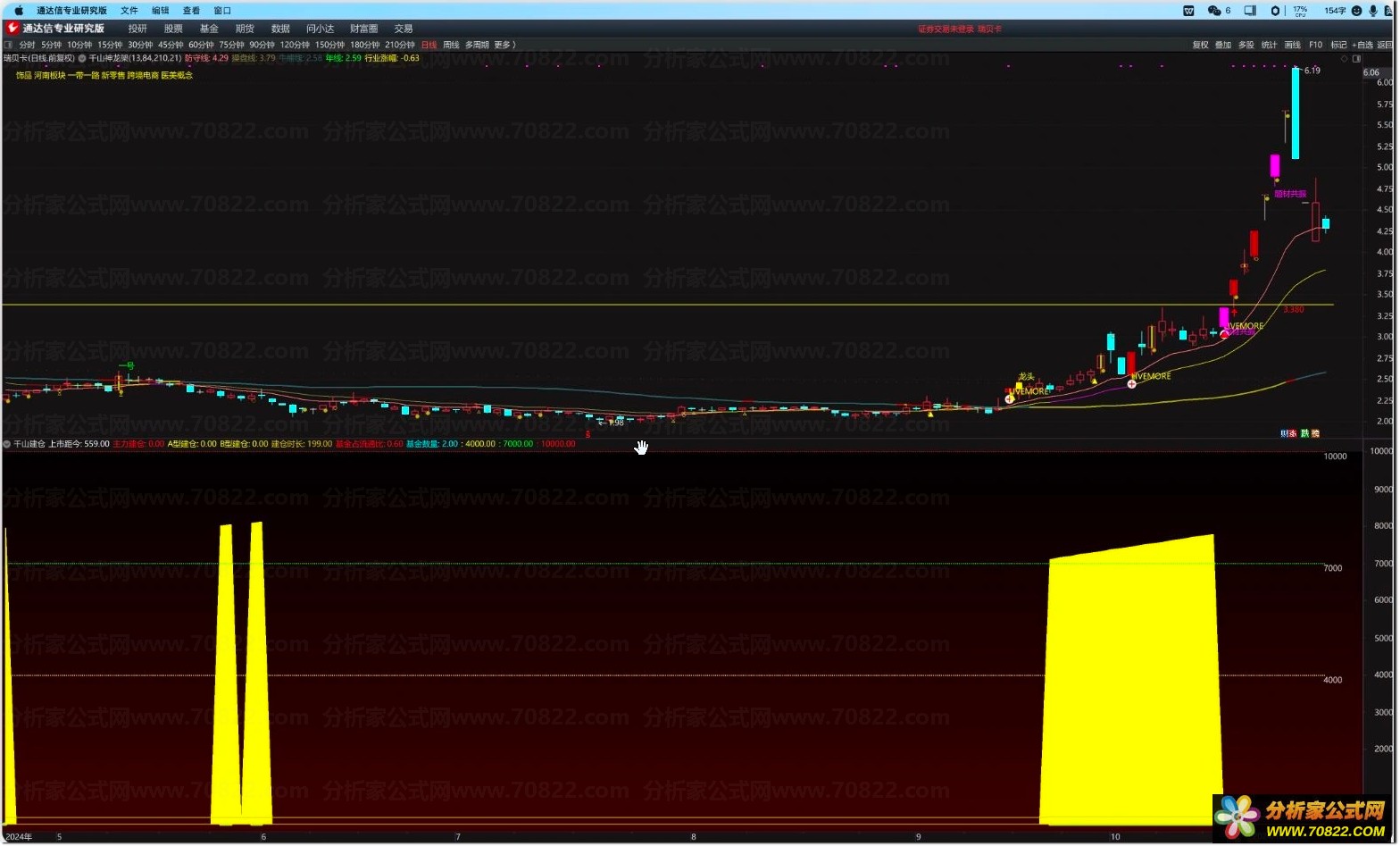Image resolution: width=1400 pixels, height=846 pixels.
Task: Click the smiley face icon in menu bar
Action: (1357, 11)
